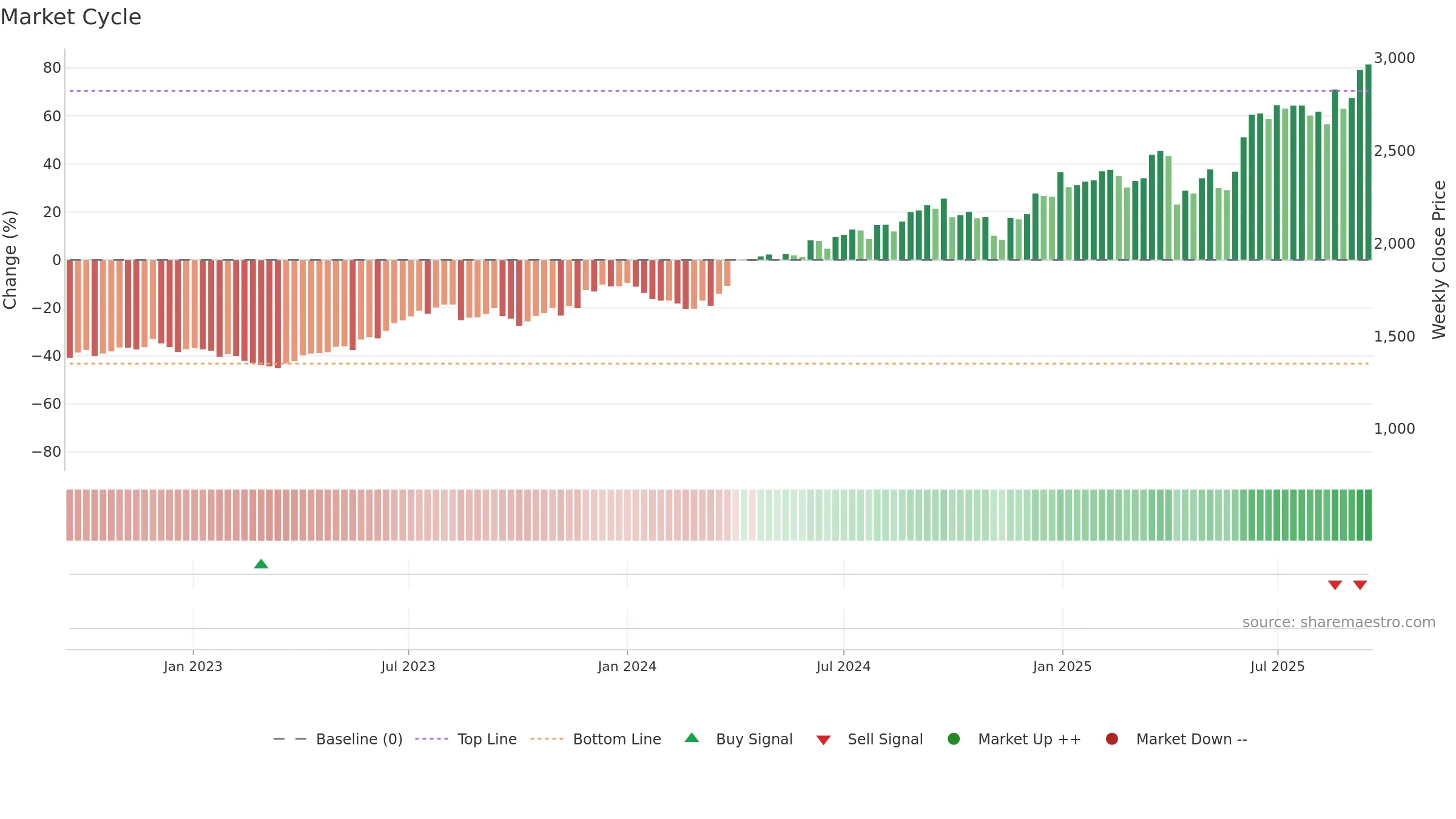Click the Jan 2023 axis label
Image resolution: width=1456 pixels, height=819 pixels.
pos(193,666)
